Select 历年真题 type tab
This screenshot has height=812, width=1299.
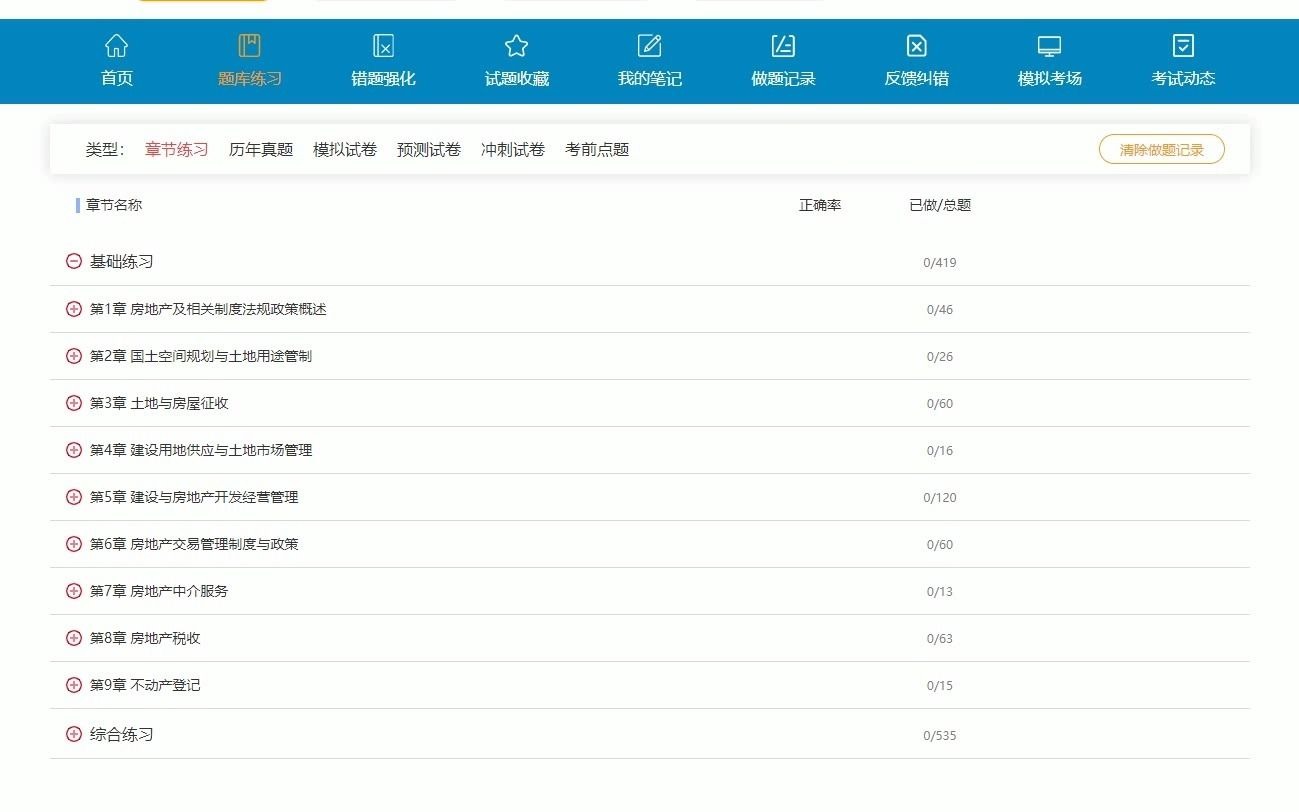(x=261, y=150)
